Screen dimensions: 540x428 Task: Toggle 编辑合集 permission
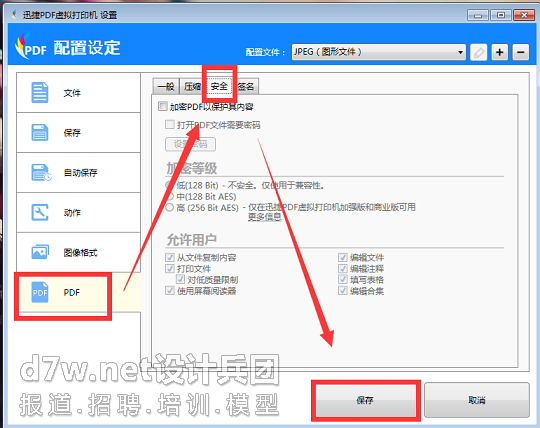tap(342, 291)
